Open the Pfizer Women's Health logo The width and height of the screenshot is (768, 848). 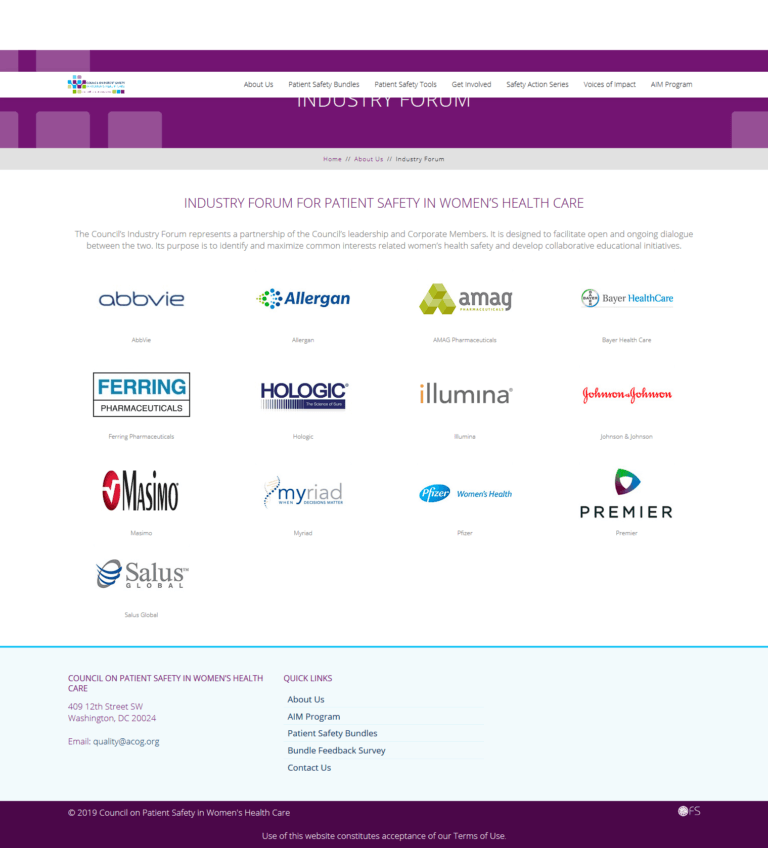point(465,493)
